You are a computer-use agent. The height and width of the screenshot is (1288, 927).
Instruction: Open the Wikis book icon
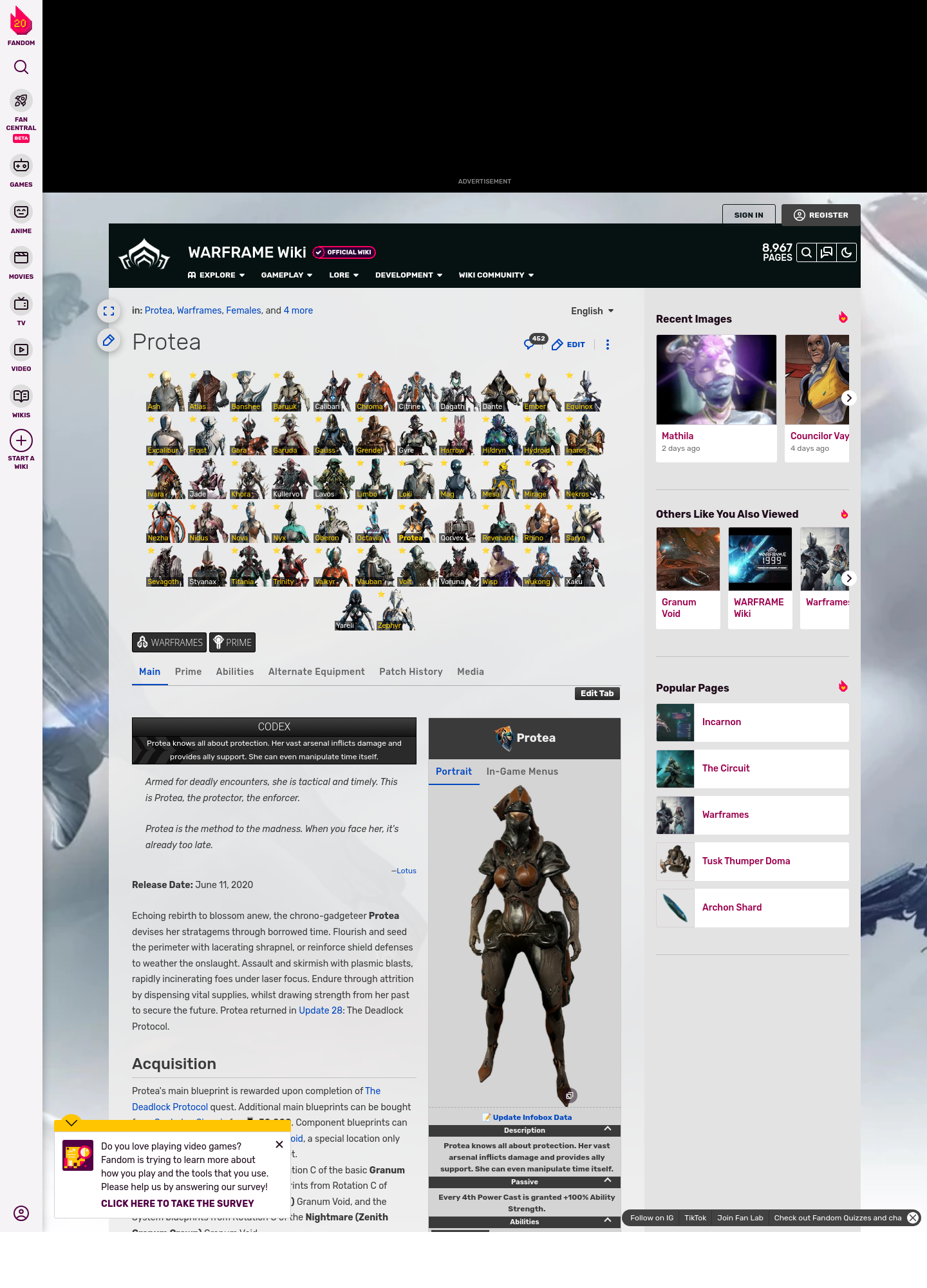(x=21, y=396)
